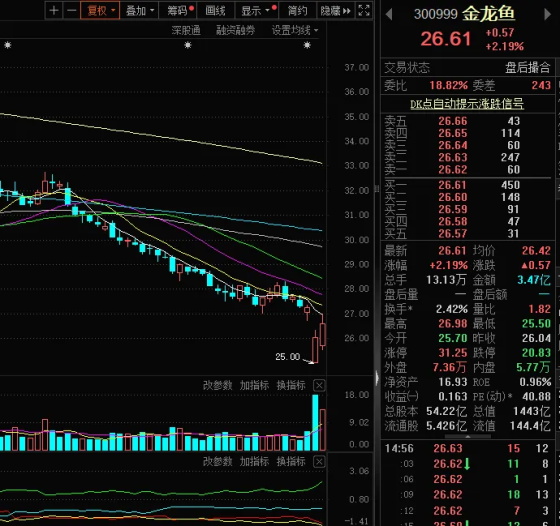Close the volume indicator panel
The image size is (560, 526).
point(319,385)
